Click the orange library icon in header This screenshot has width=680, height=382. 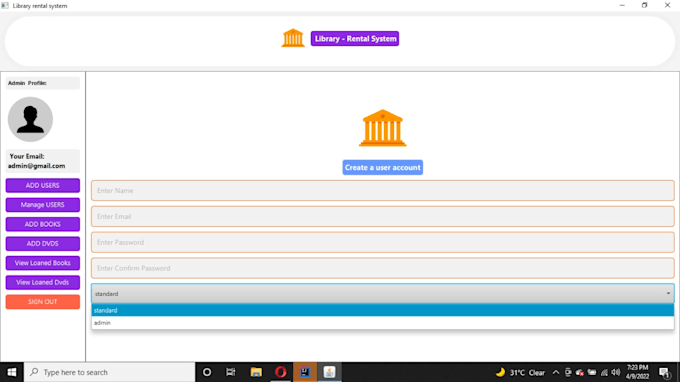[x=293, y=38]
